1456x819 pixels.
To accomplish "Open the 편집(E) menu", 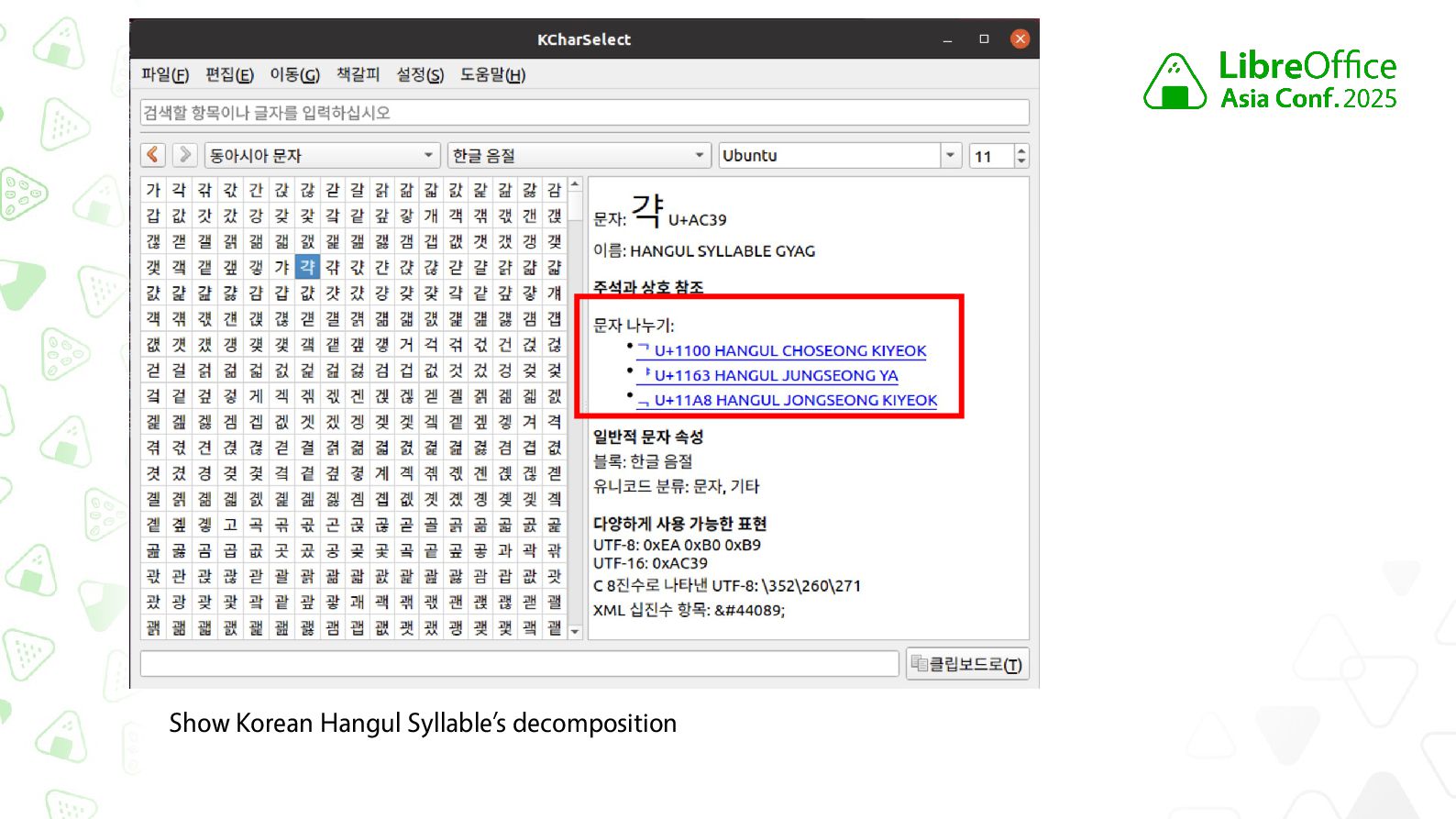I will pyautogui.click(x=229, y=75).
